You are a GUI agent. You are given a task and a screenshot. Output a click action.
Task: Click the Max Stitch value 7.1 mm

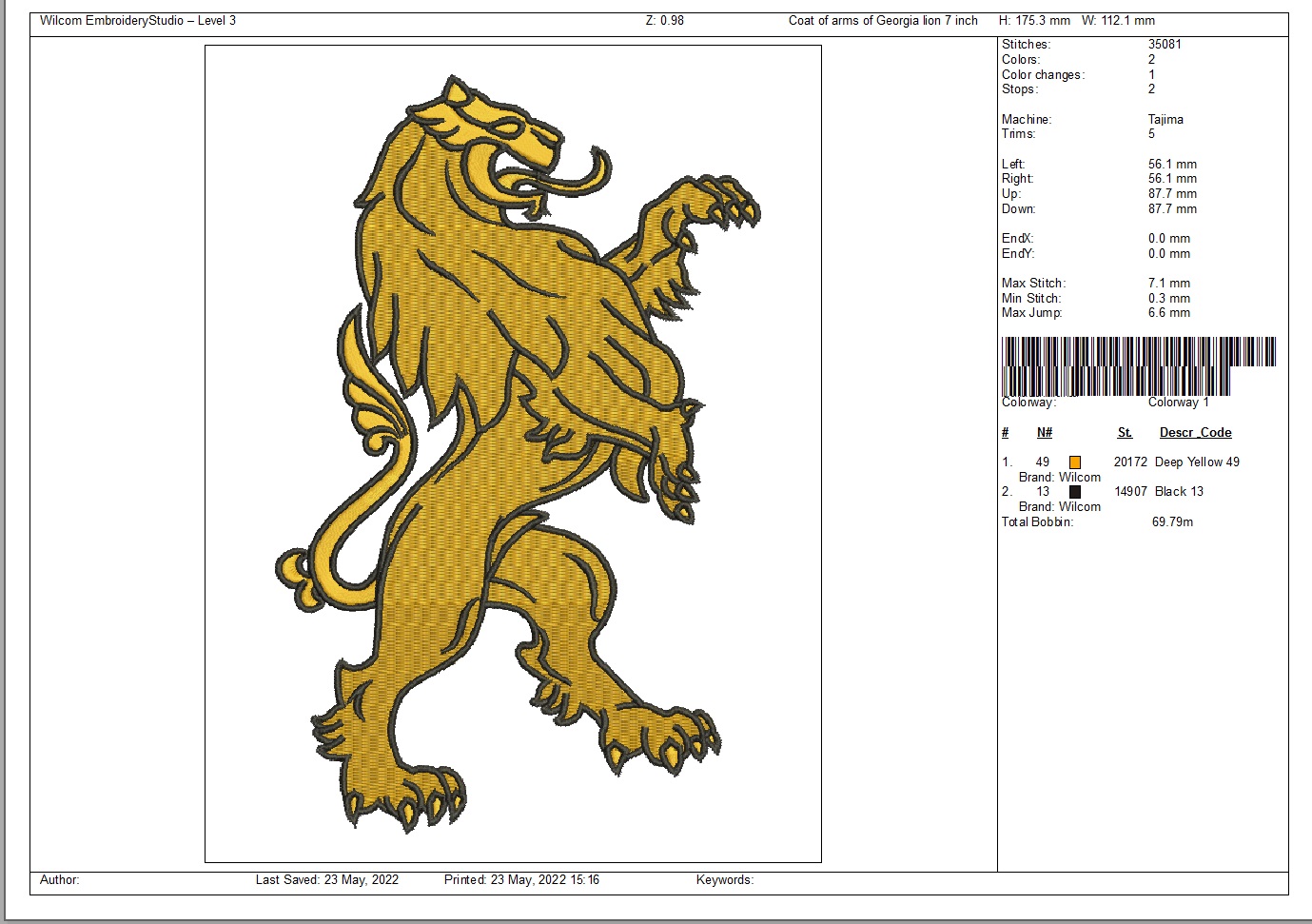point(1168,284)
